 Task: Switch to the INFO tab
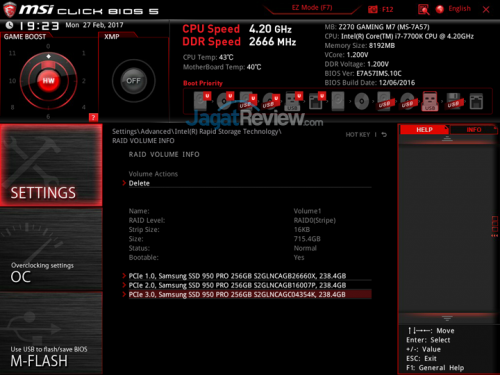474,130
